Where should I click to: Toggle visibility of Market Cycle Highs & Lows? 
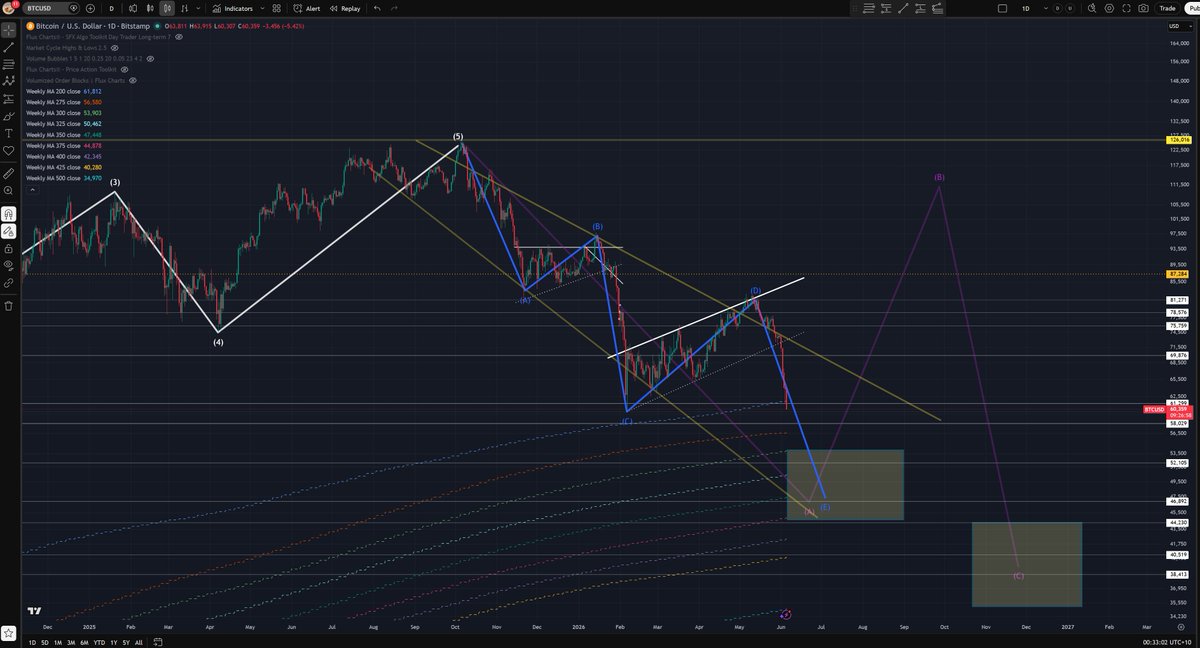115,48
